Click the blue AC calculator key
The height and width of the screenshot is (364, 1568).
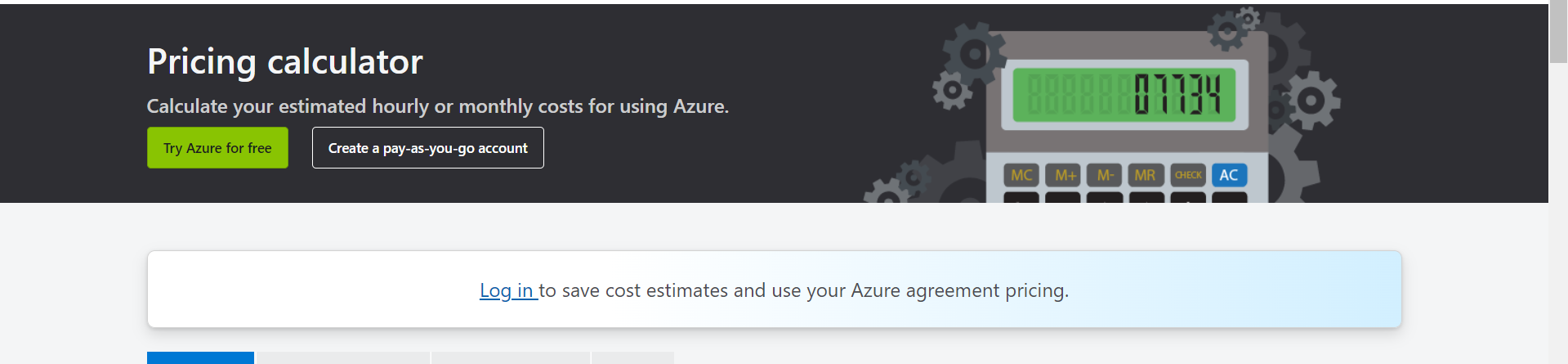[x=1228, y=175]
